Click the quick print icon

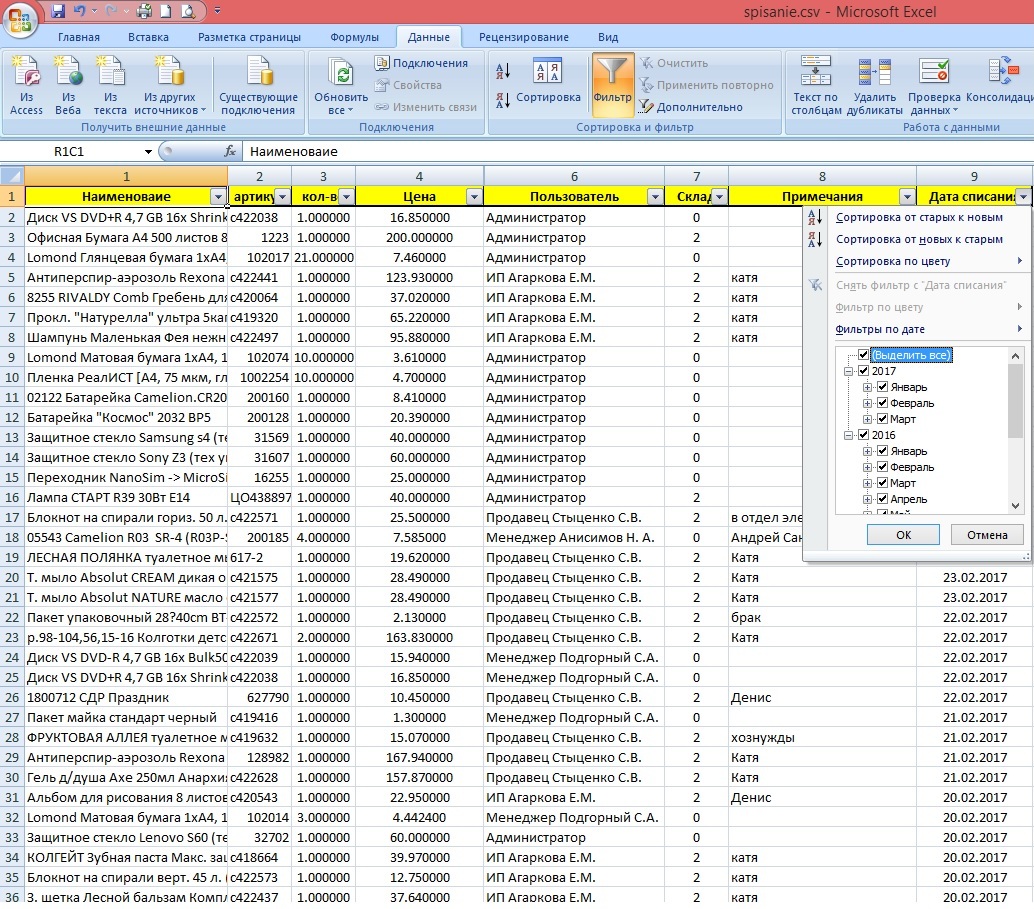click(x=144, y=11)
